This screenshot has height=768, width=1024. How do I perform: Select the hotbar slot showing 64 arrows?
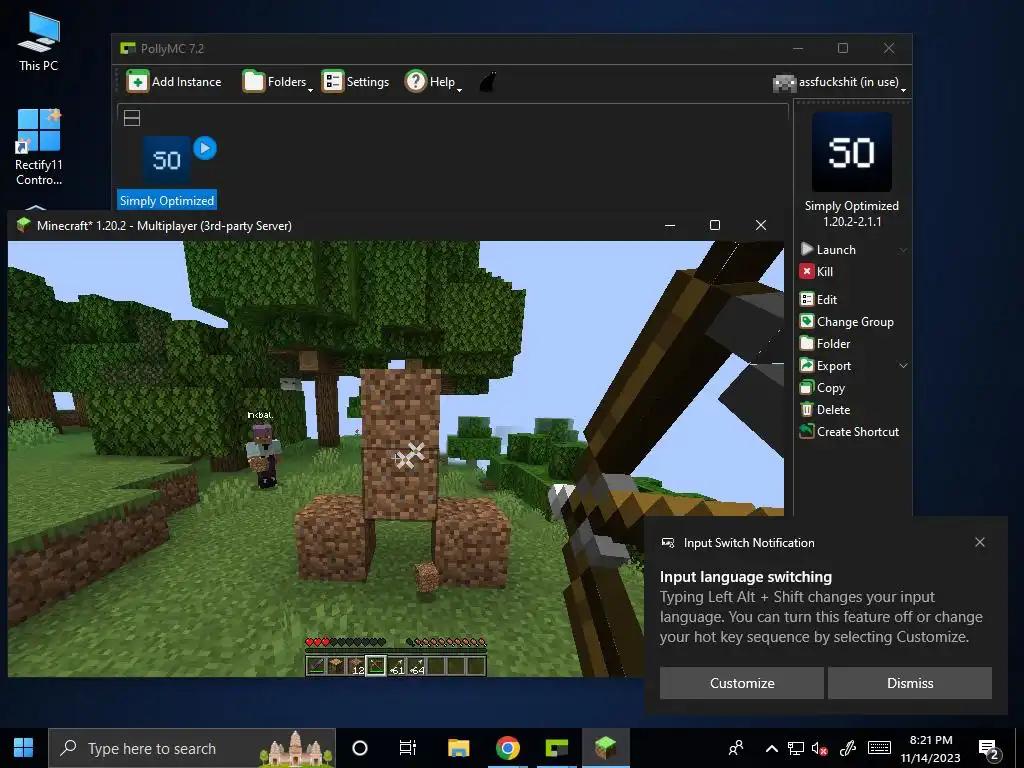pos(416,665)
